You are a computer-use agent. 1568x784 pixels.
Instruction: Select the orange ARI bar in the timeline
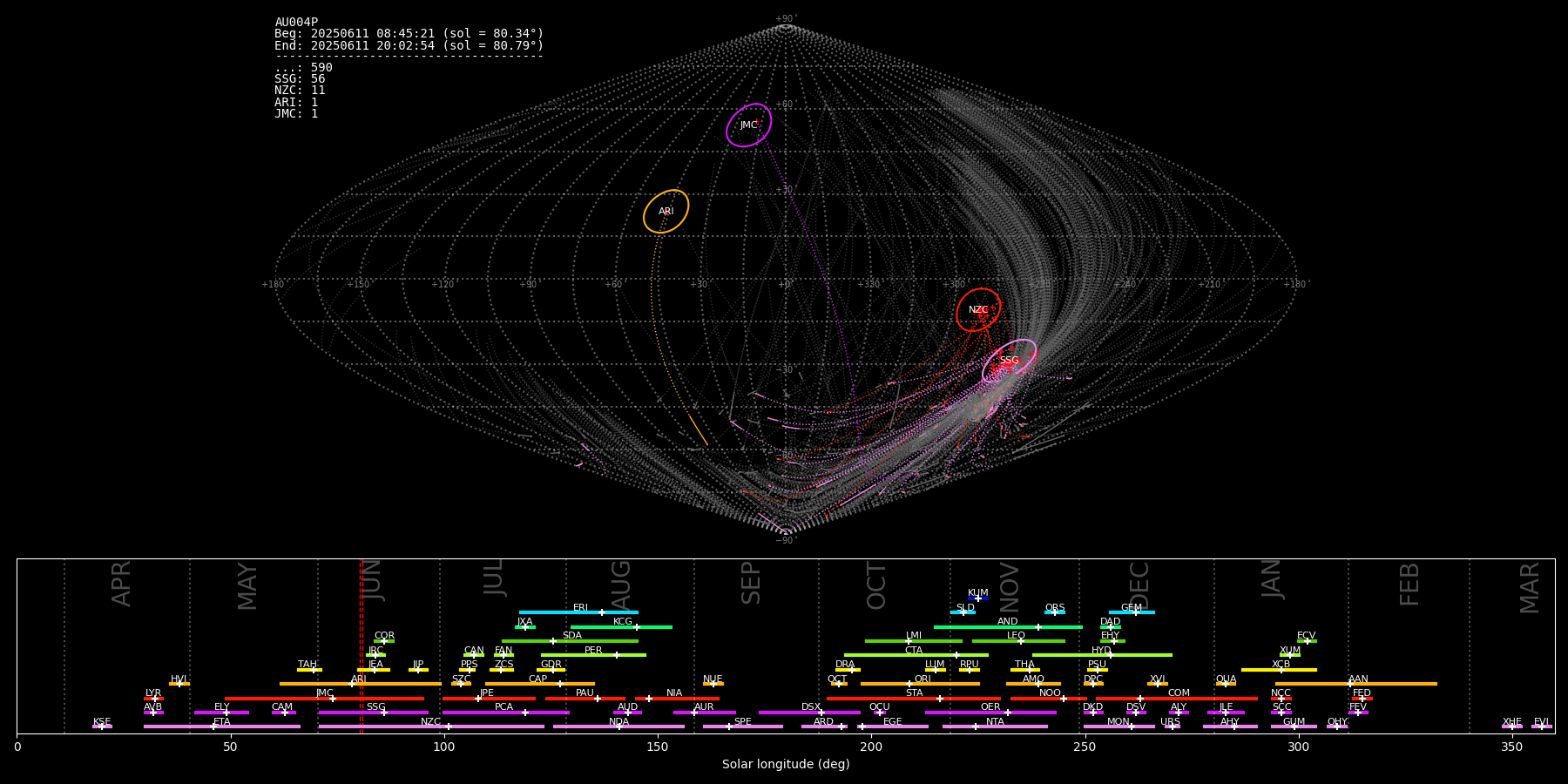(360, 684)
